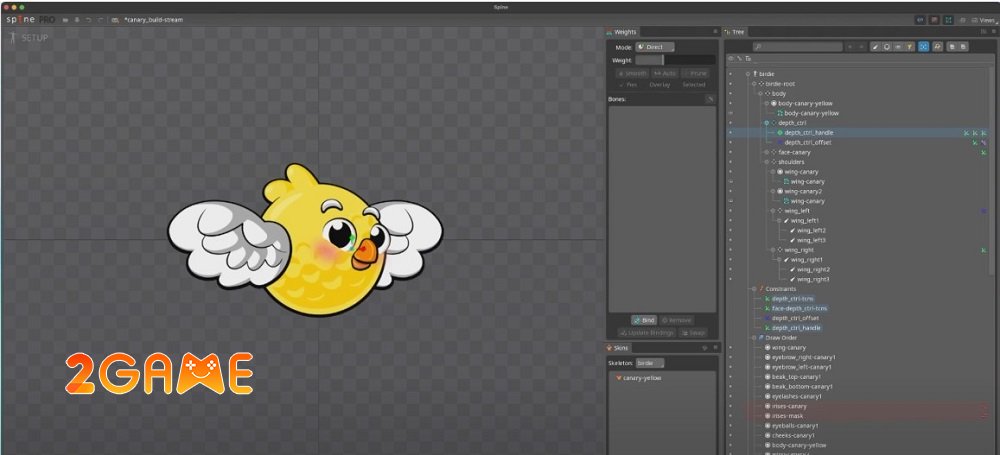Click the SETUP mode figure icon

point(12,38)
